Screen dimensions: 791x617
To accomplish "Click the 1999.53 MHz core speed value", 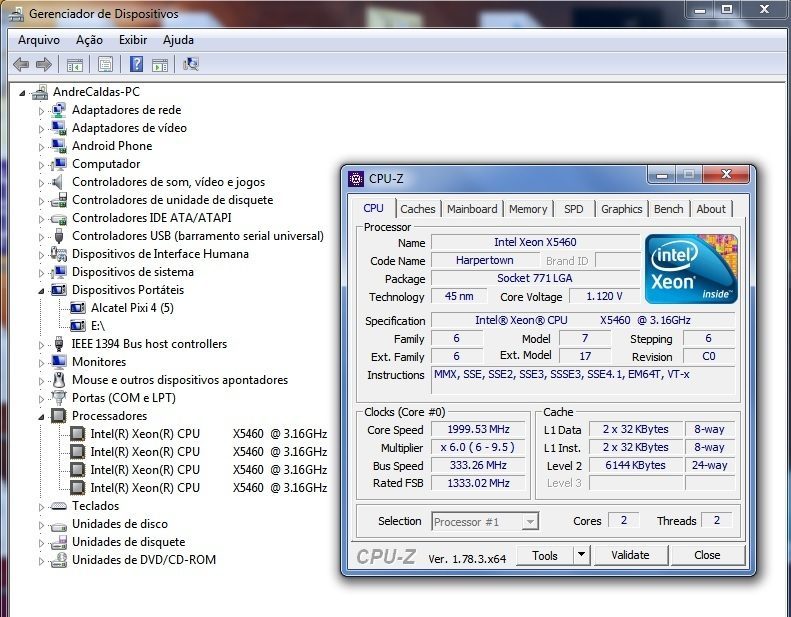I will click(478, 429).
